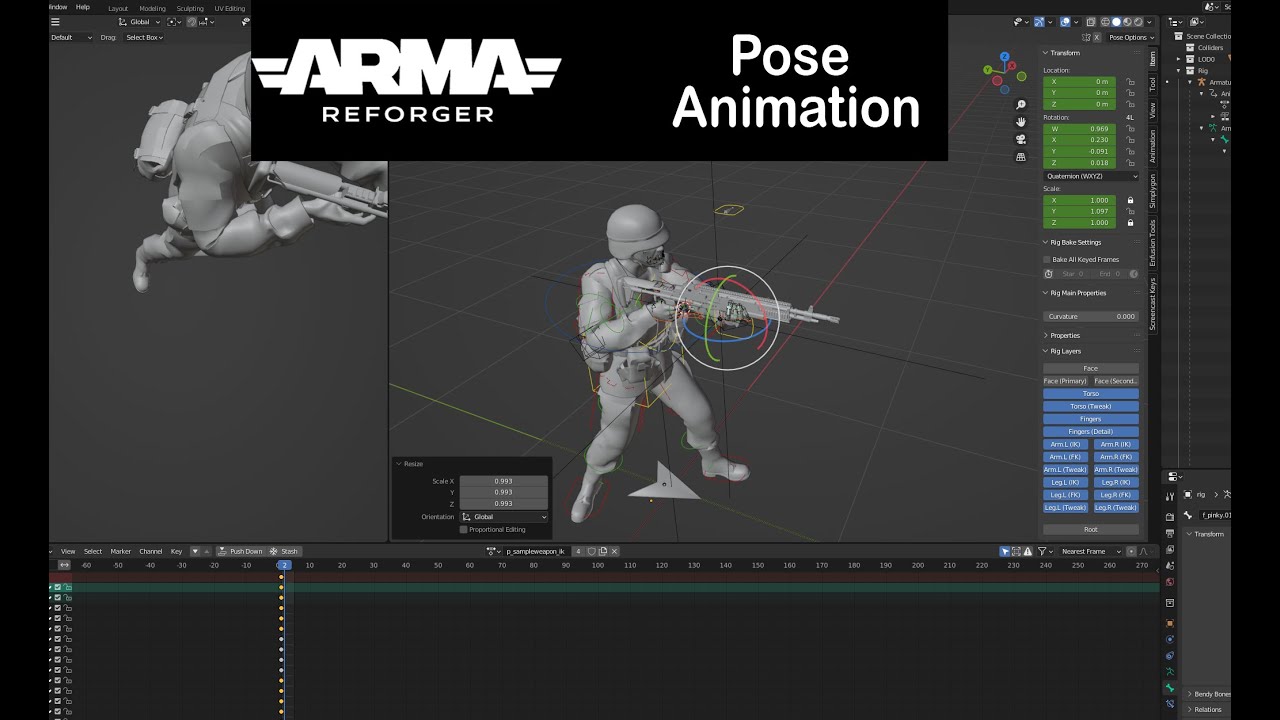Open Quaternion (WXYZ) rotation mode dropdown
The width and height of the screenshot is (1280, 720).
tap(1091, 176)
